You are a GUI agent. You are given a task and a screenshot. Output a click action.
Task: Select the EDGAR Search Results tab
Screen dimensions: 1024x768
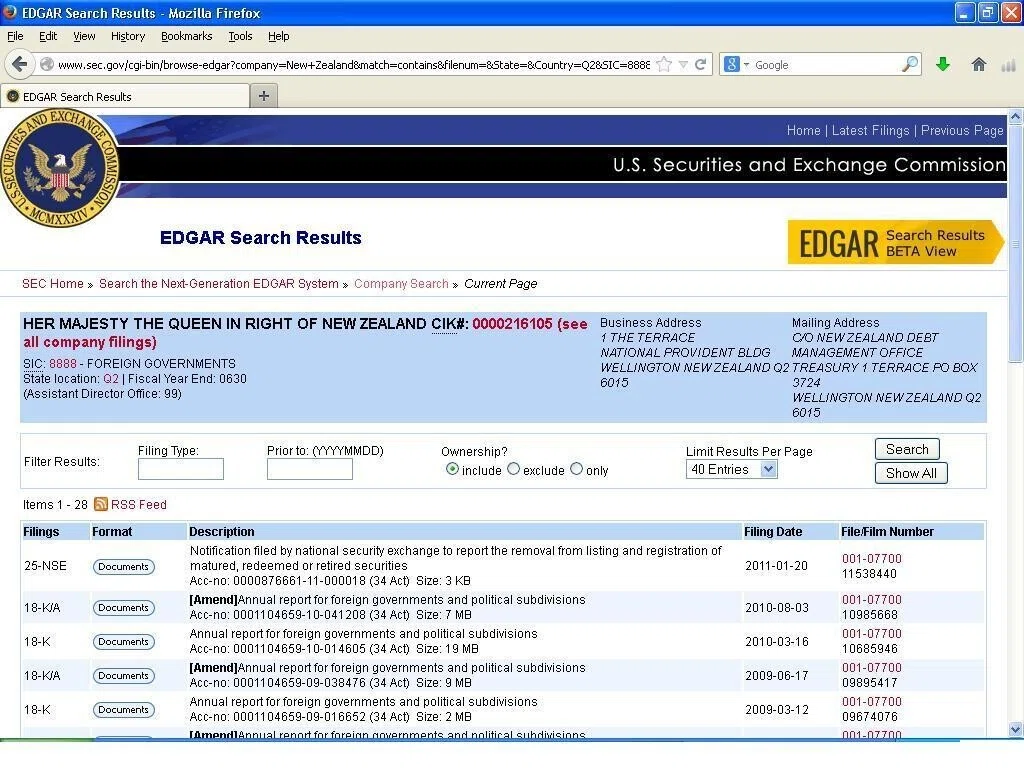click(125, 96)
